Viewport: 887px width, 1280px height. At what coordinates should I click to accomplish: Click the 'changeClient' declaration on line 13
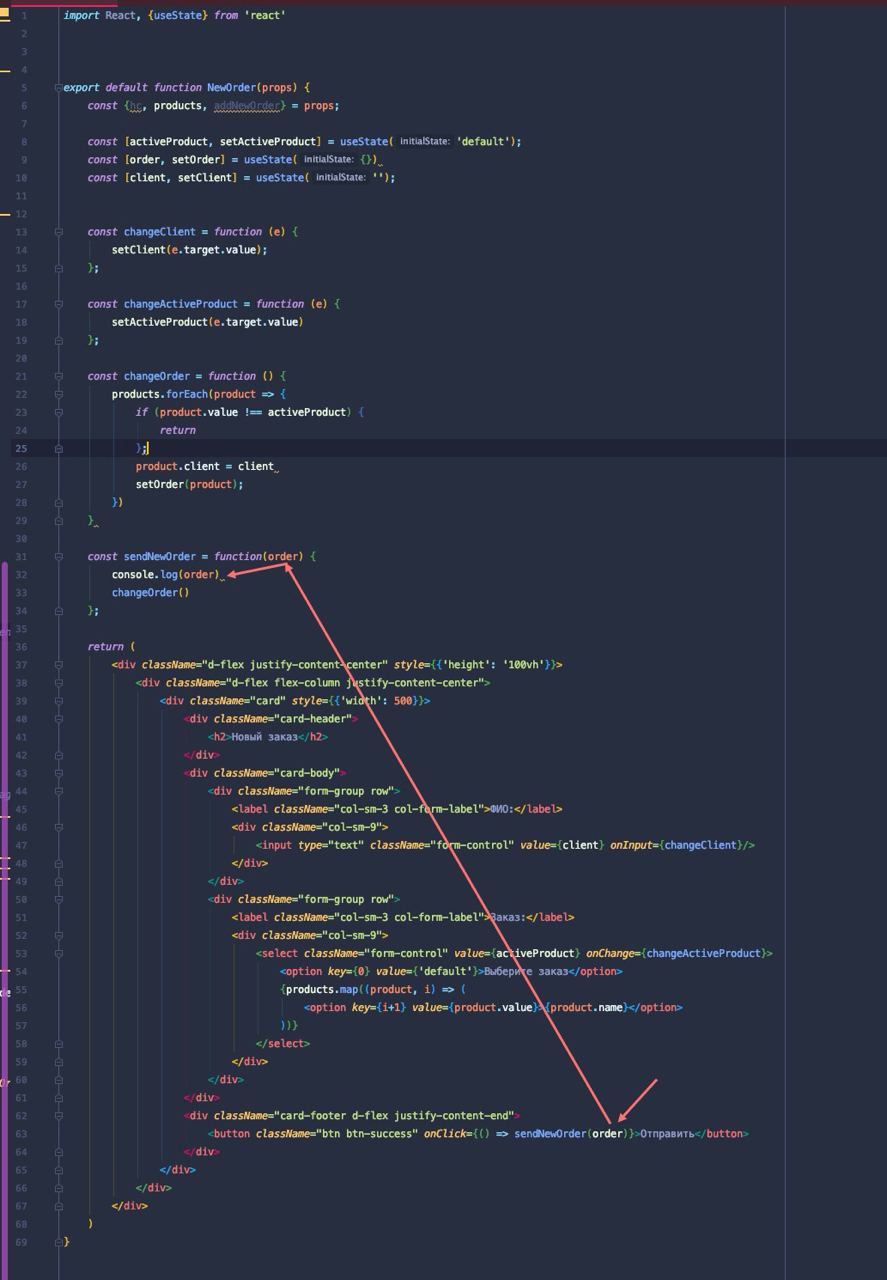159,232
